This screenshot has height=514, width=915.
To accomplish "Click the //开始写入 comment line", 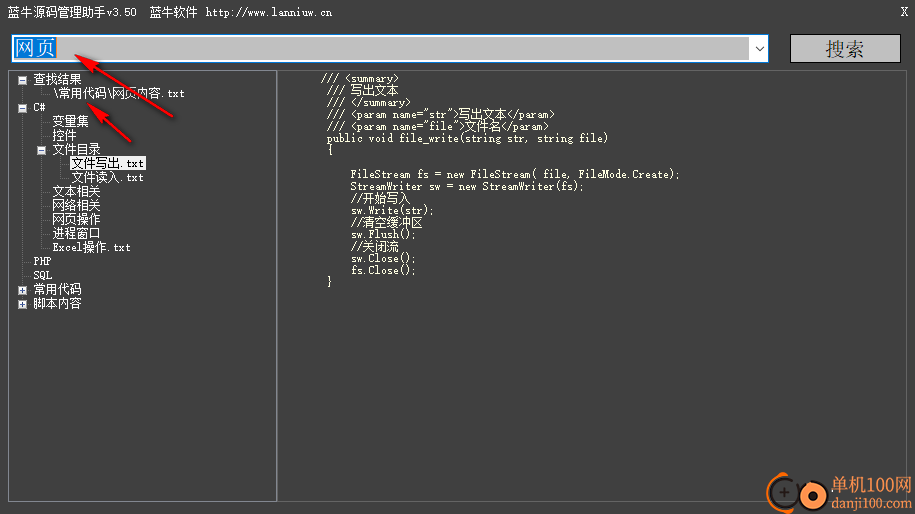I will (380, 198).
